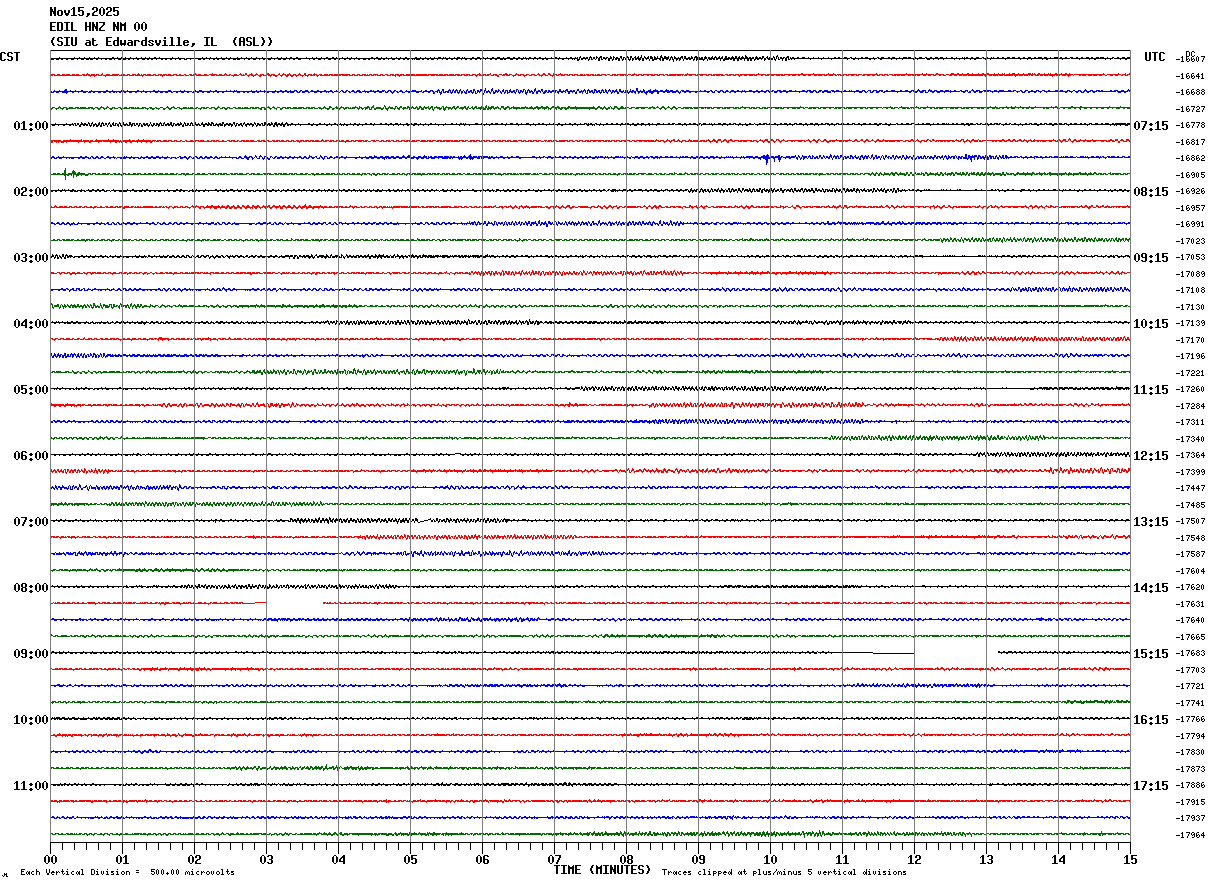Click the "11:15" UTC row label
Screen dimensions: 1210x886
pos(1151,390)
